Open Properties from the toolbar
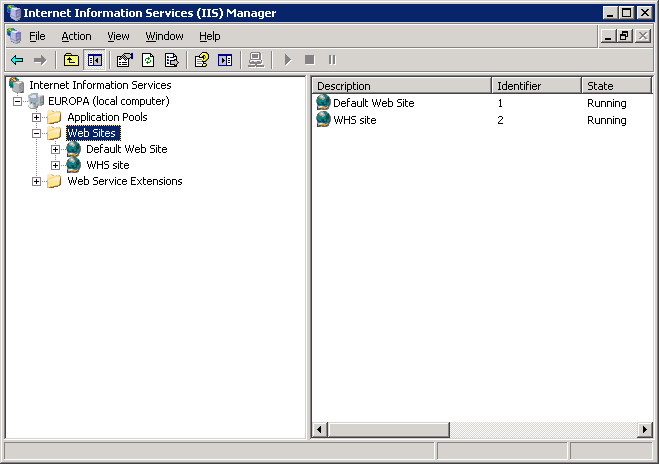 pos(124,60)
